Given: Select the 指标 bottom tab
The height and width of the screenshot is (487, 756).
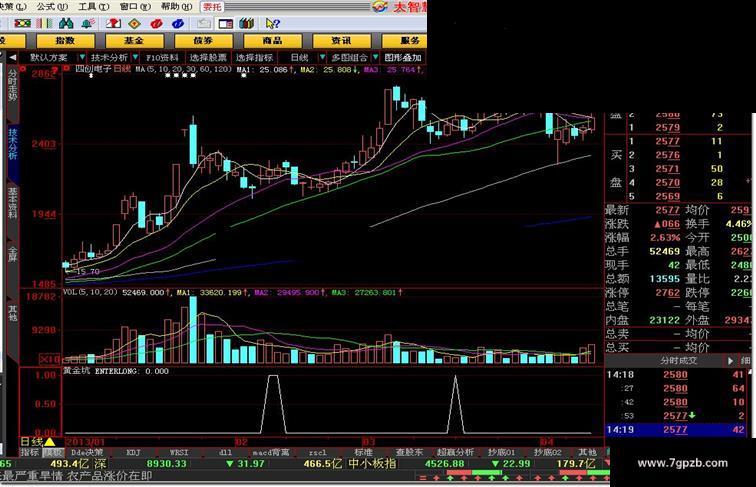Looking at the screenshot, I should coord(30,452).
